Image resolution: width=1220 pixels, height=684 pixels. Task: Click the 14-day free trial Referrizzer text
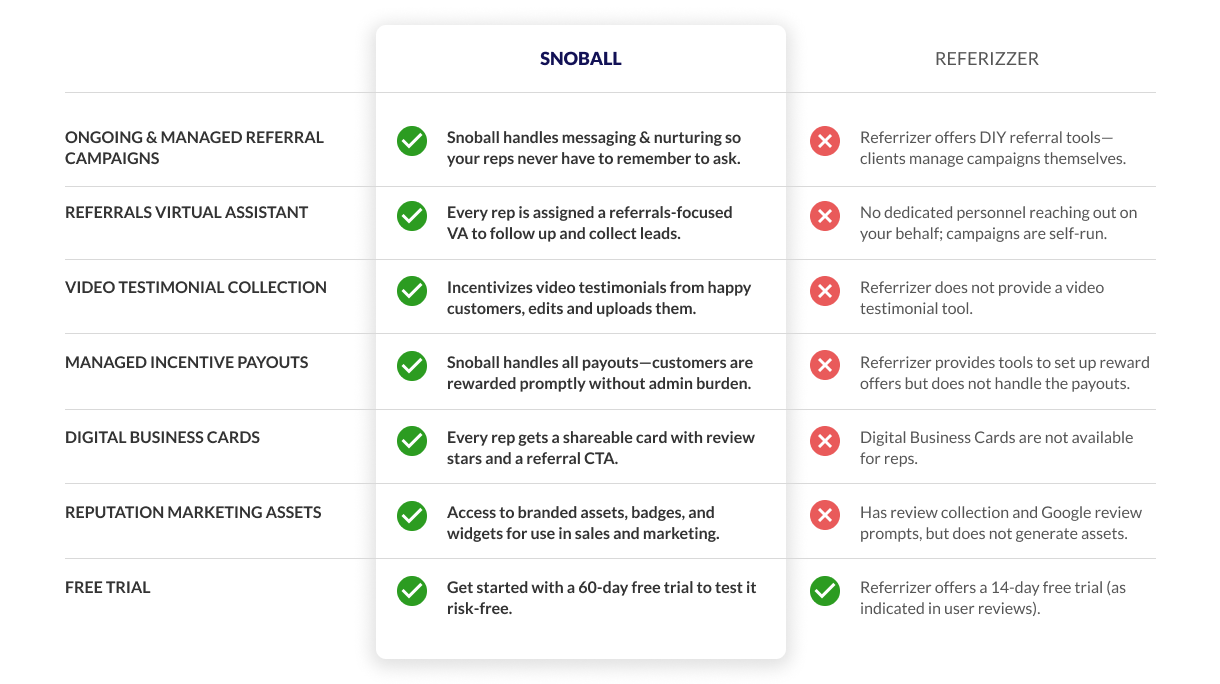[x=993, y=598]
